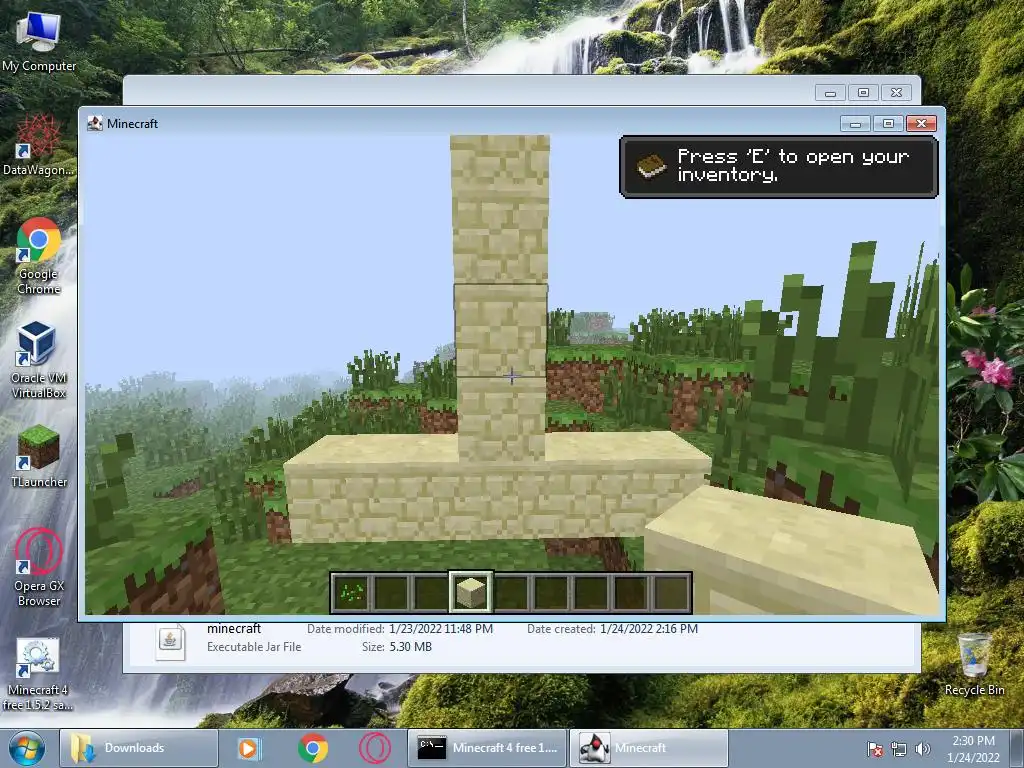Screen dimensions: 1024x768
Task: Open the Minecraft 4 free 1.5.2 shortcut
Action: tap(39, 675)
